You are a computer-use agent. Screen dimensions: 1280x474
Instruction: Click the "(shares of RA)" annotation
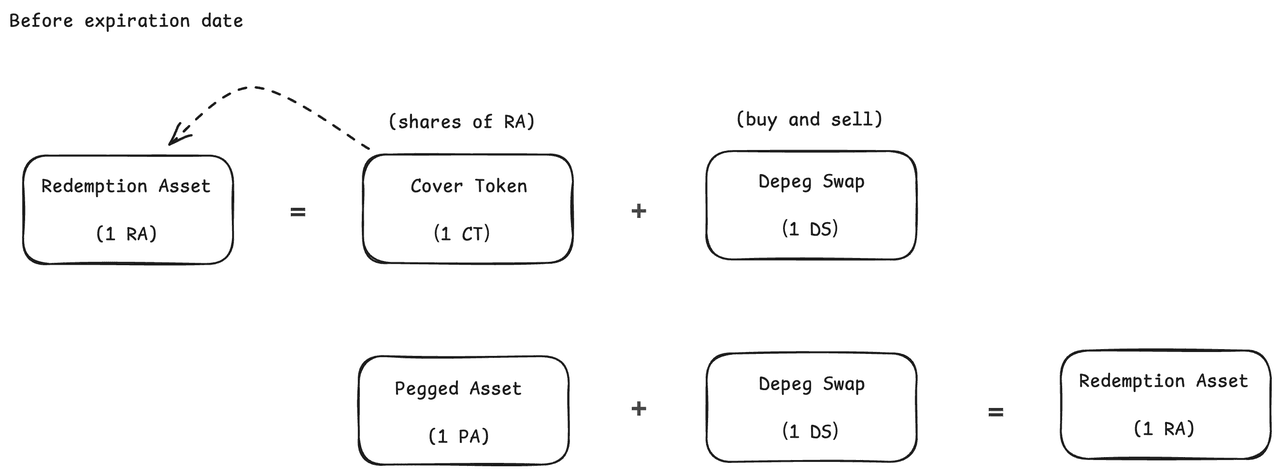pyautogui.click(x=462, y=122)
